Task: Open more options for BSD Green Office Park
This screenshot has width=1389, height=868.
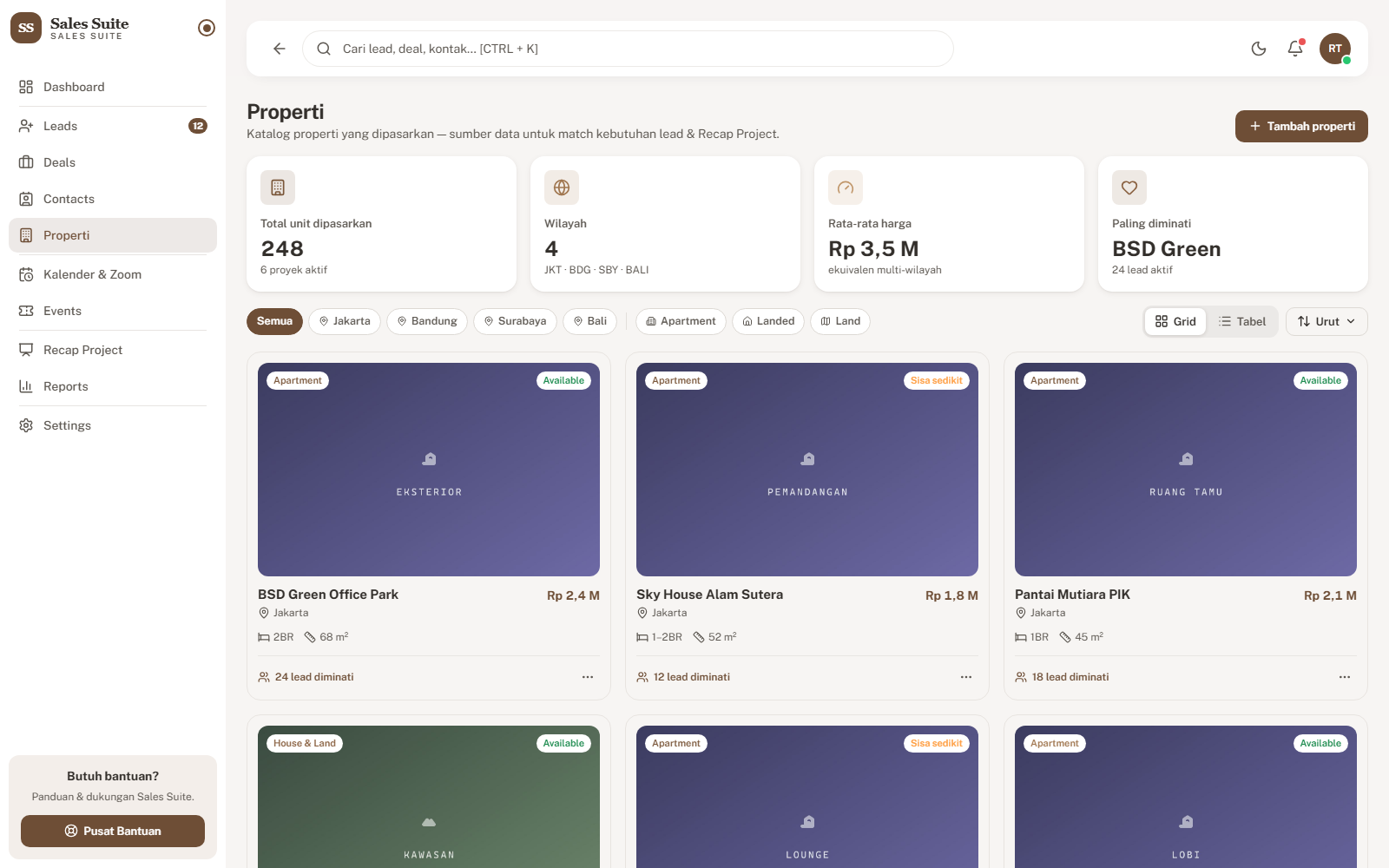Action: pos(588,677)
